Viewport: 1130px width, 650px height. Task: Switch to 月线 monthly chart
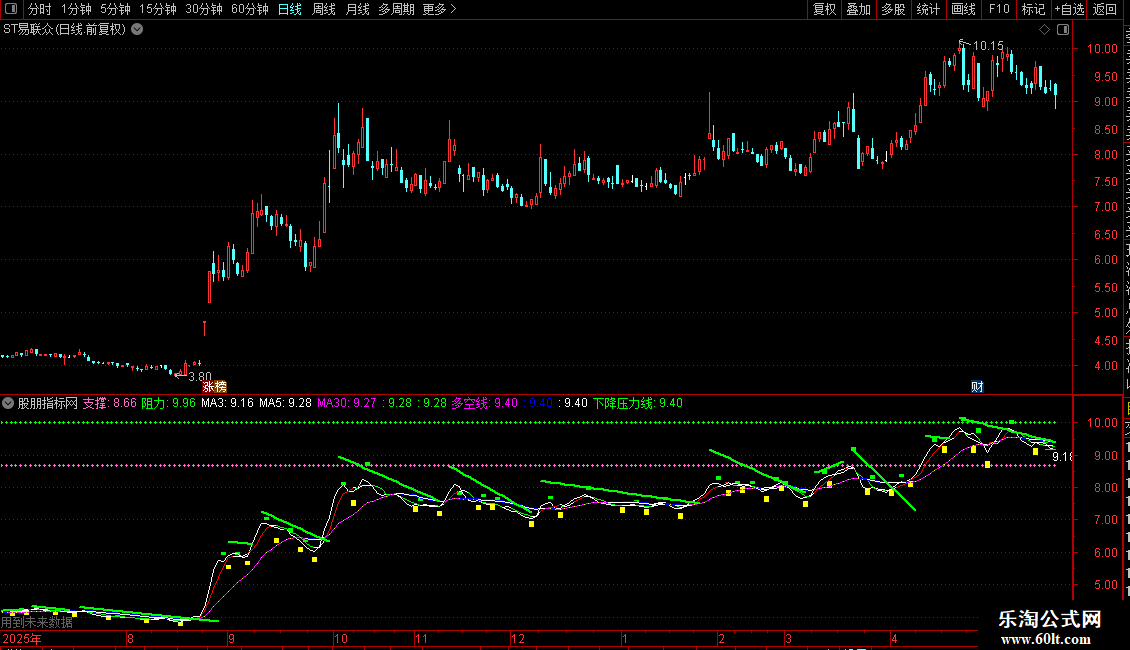357,9
